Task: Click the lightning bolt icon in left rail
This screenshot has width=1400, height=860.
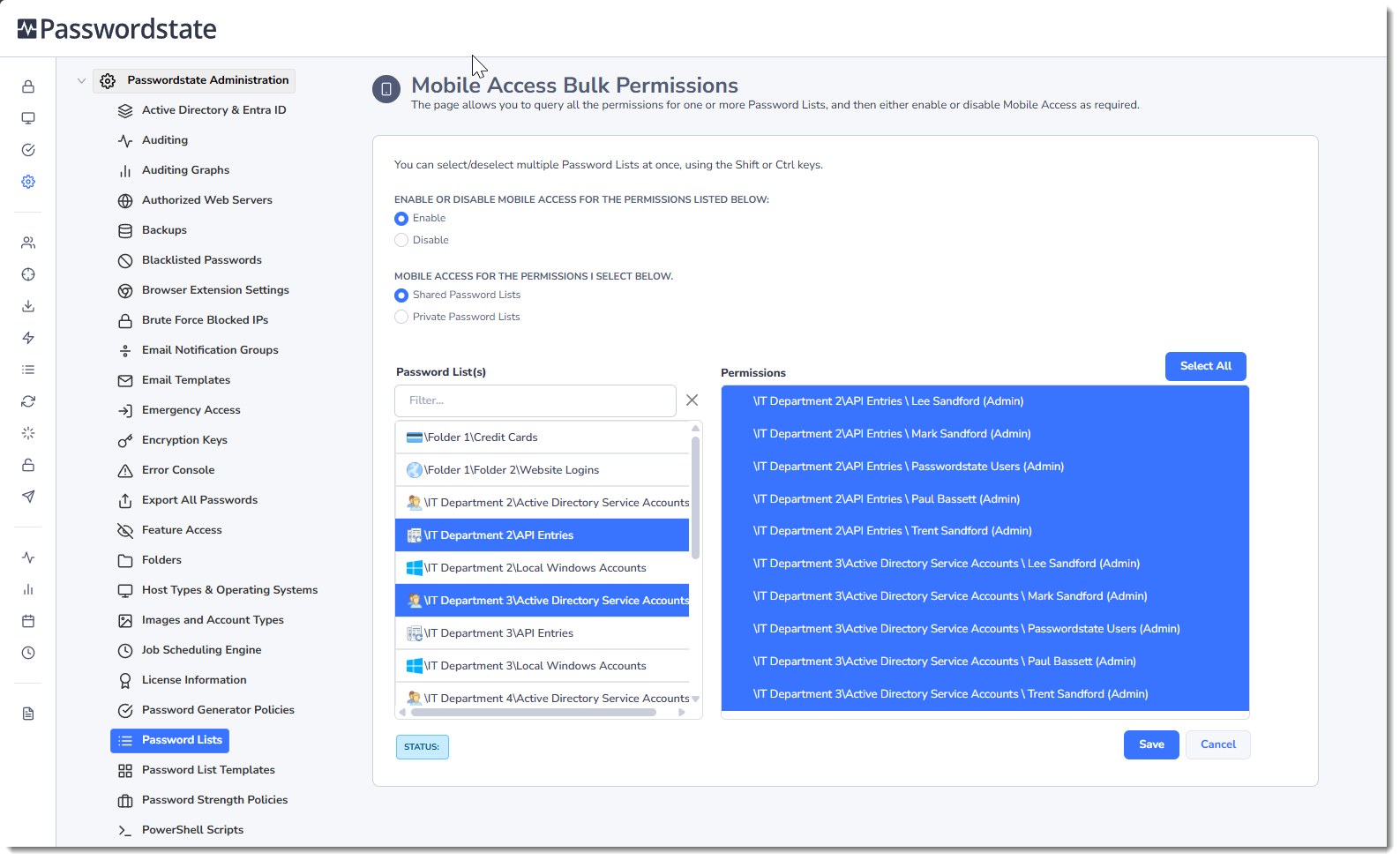Action: click(x=28, y=338)
